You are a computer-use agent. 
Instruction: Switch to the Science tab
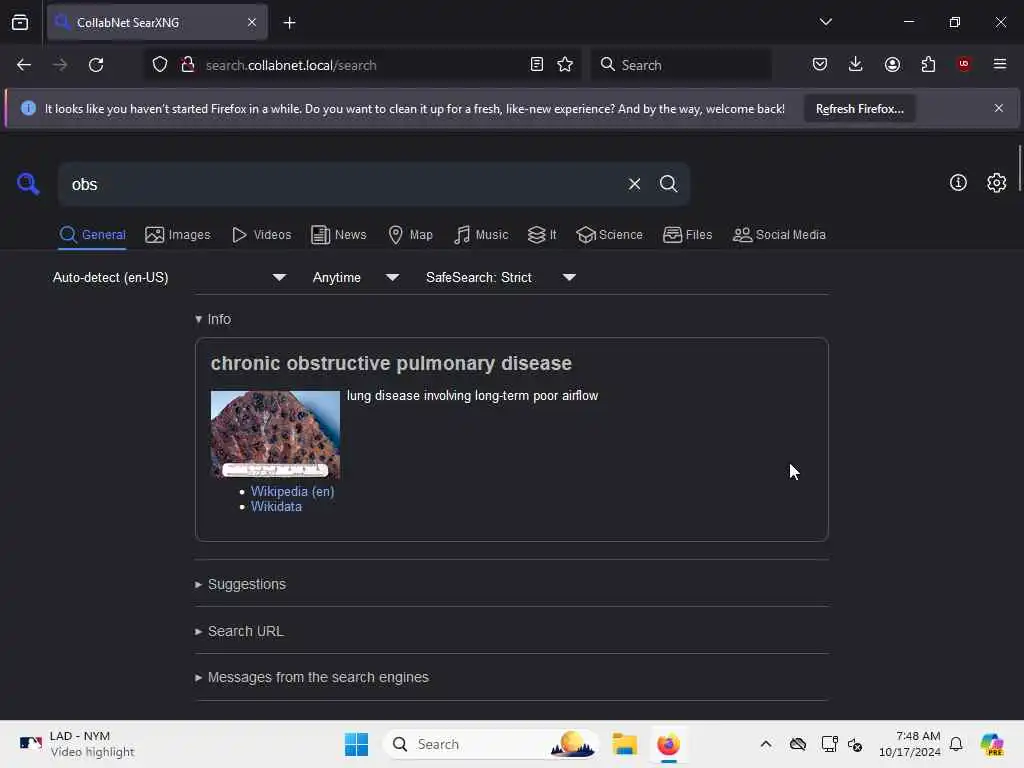click(x=609, y=235)
